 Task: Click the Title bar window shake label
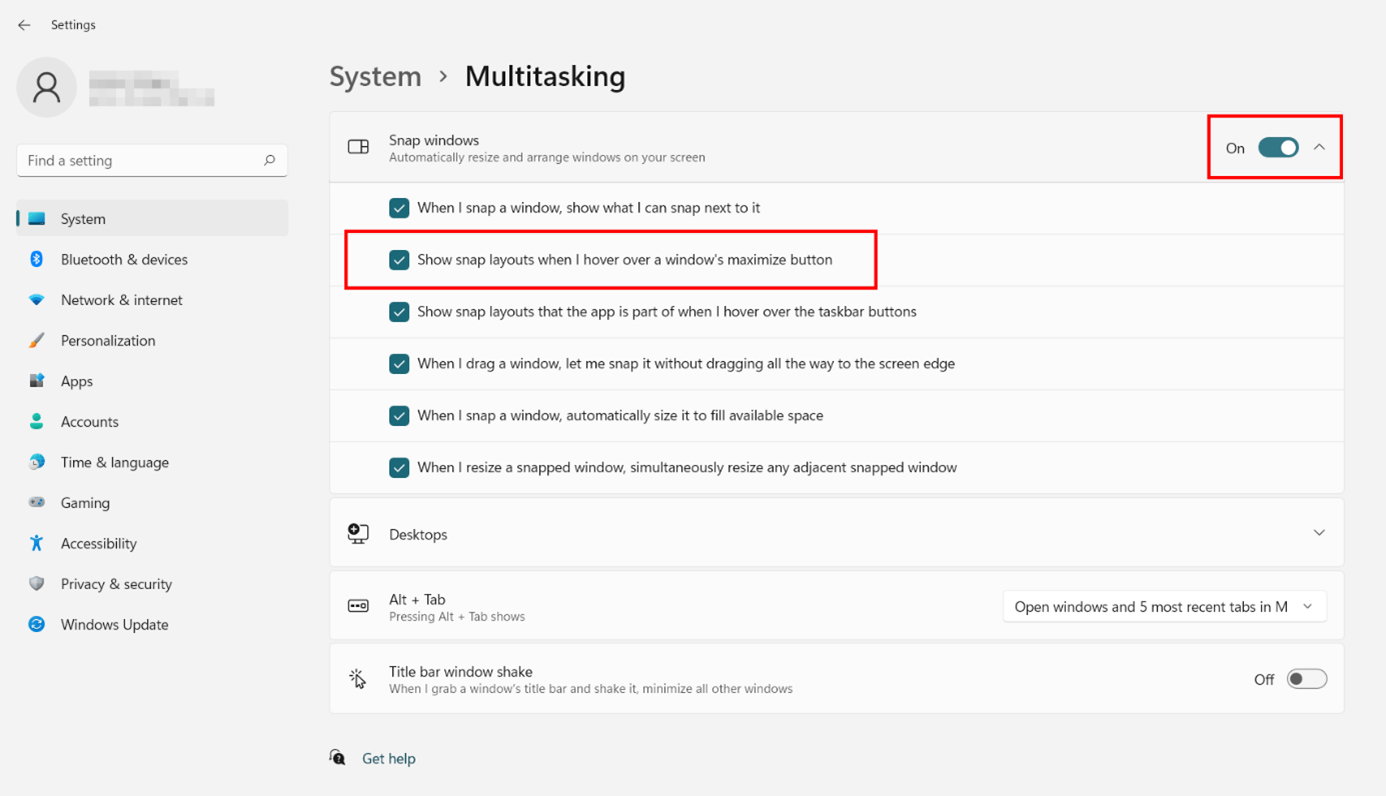pyautogui.click(x=461, y=671)
